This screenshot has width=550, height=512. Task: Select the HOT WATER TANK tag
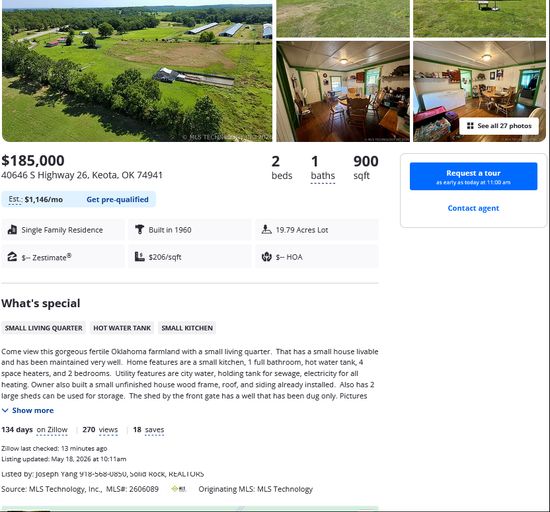click(122, 328)
